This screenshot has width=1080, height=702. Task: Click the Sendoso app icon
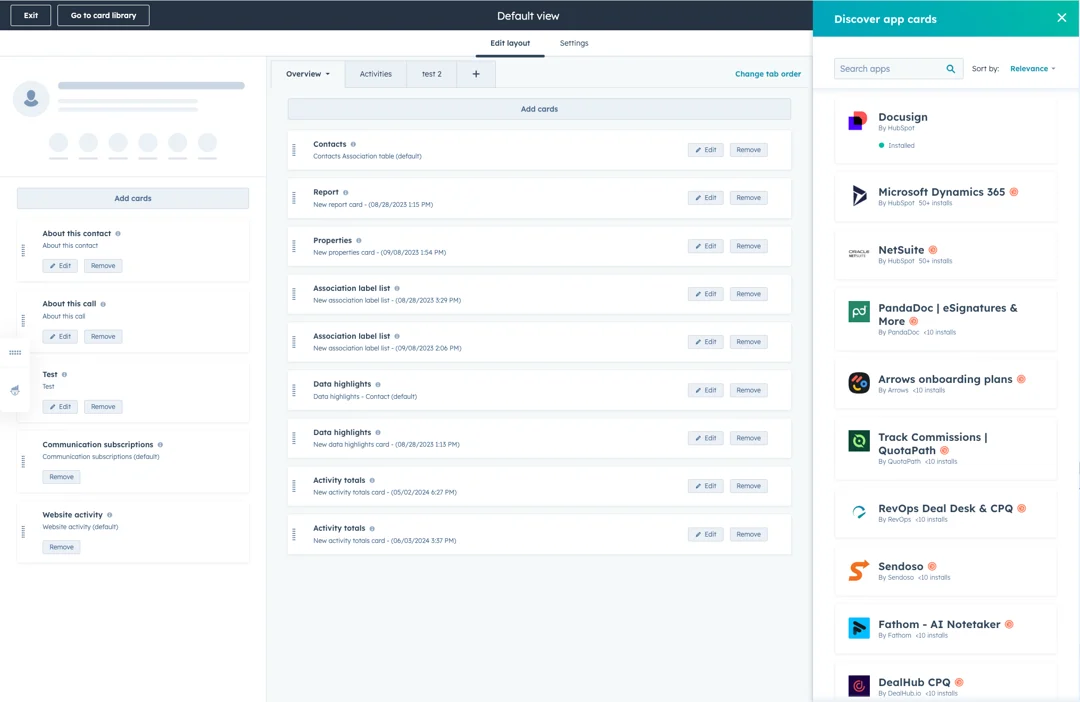point(858,571)
